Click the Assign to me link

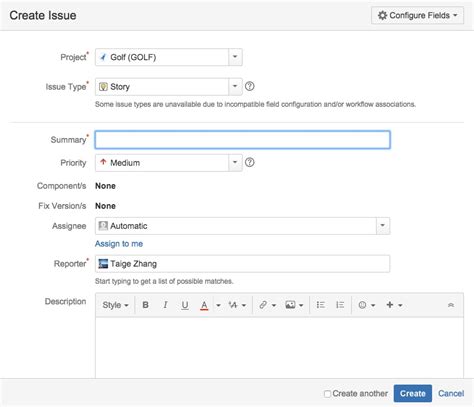(119, 244)
